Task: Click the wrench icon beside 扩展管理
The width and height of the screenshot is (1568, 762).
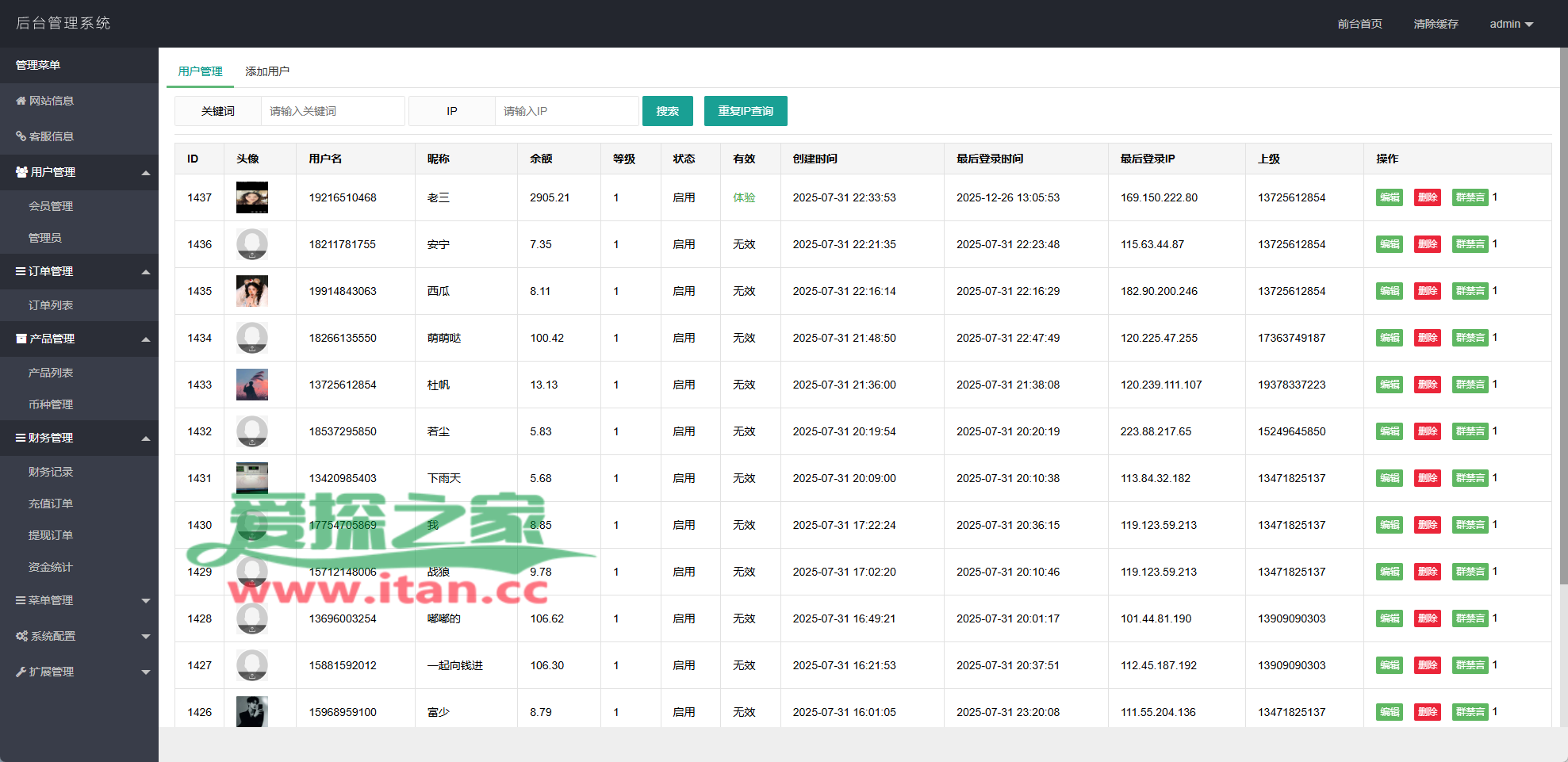Action: 21,672
